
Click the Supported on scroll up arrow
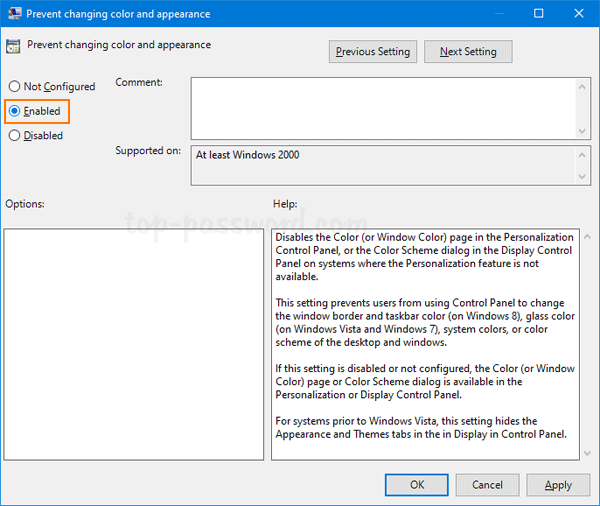[582, 155]
